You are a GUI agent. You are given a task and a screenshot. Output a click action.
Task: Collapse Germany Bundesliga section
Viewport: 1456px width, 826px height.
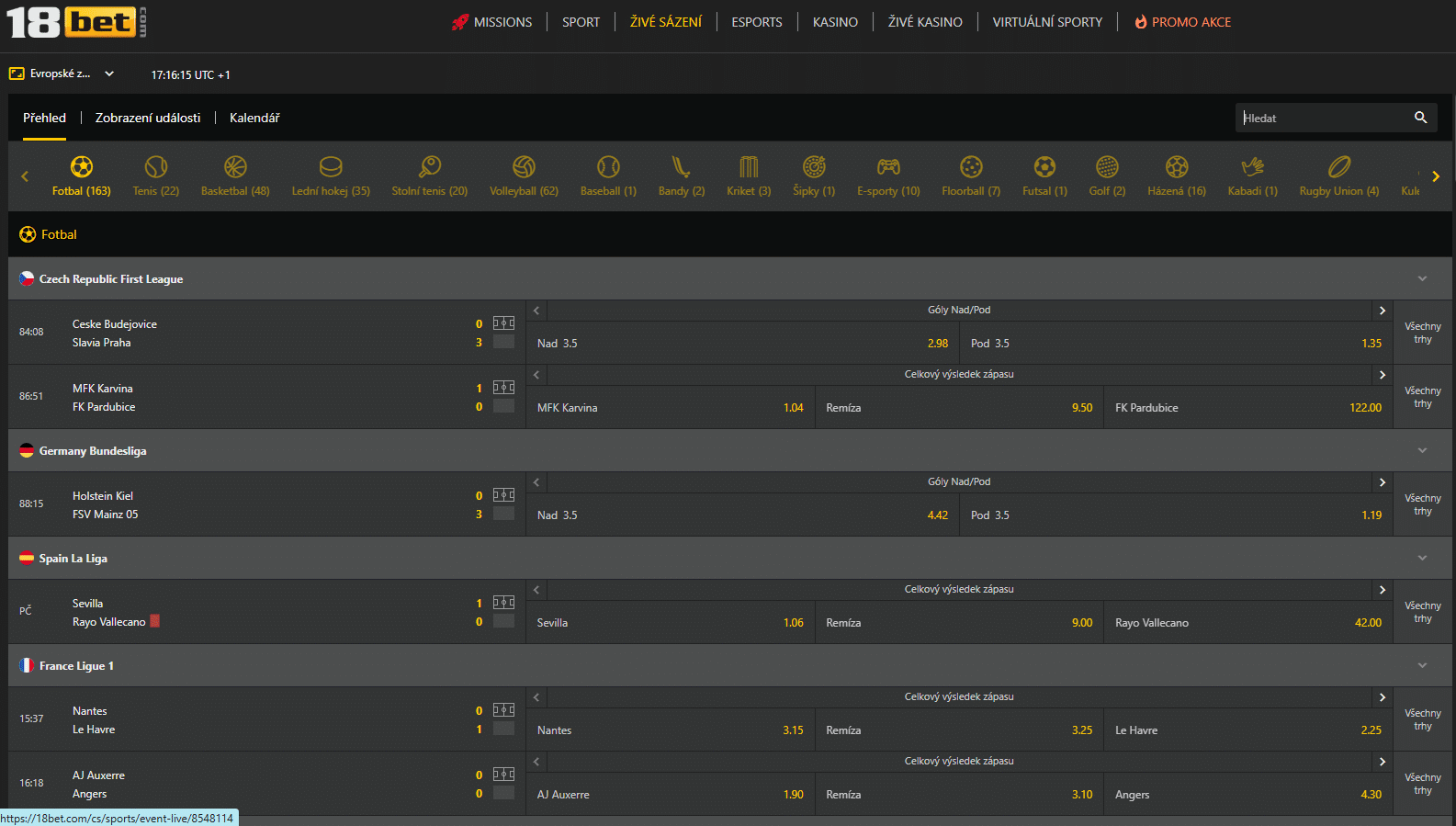1422,450
